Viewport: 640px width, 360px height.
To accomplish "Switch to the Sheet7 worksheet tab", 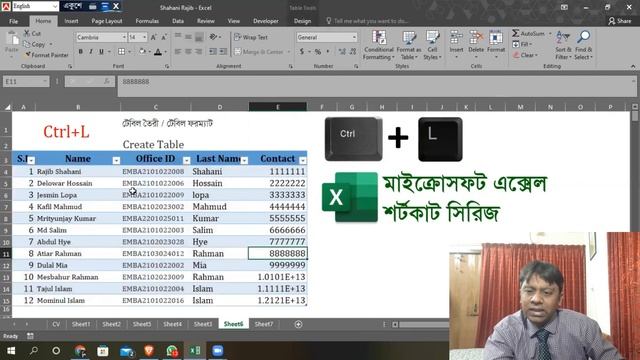I will (x=264, y=324).
